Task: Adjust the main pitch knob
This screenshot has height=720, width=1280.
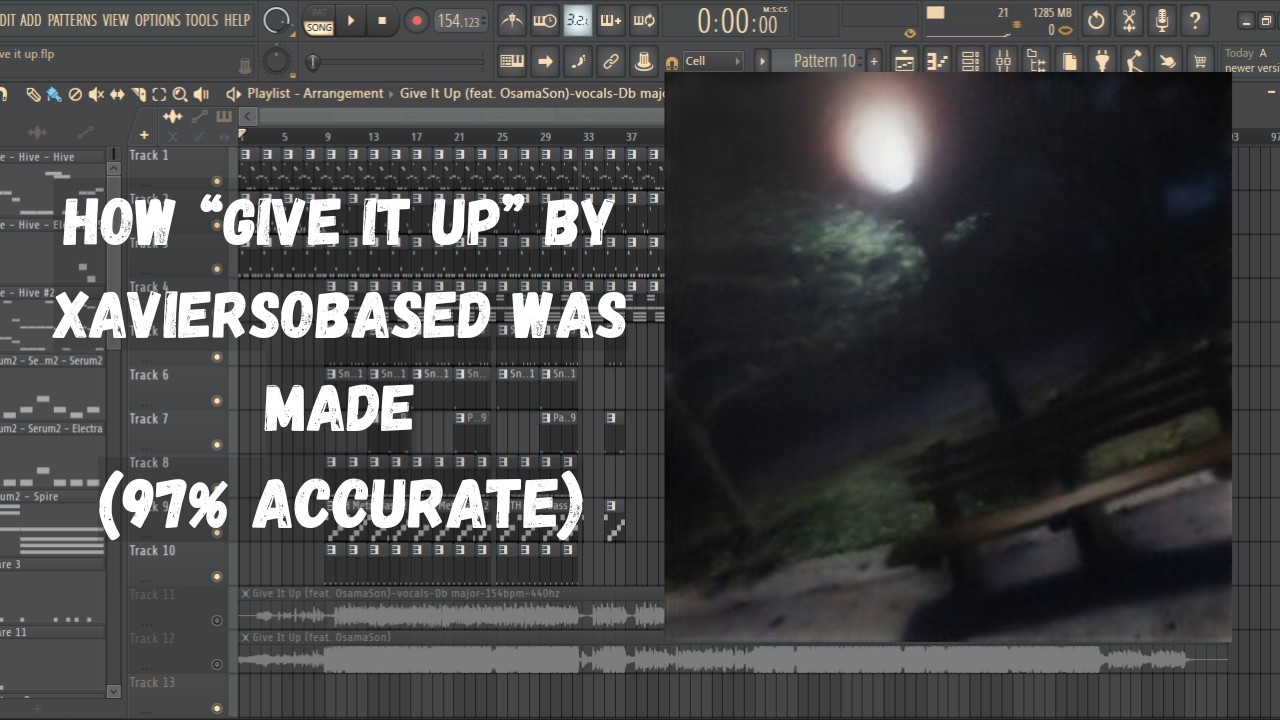Action: point(277,62)
